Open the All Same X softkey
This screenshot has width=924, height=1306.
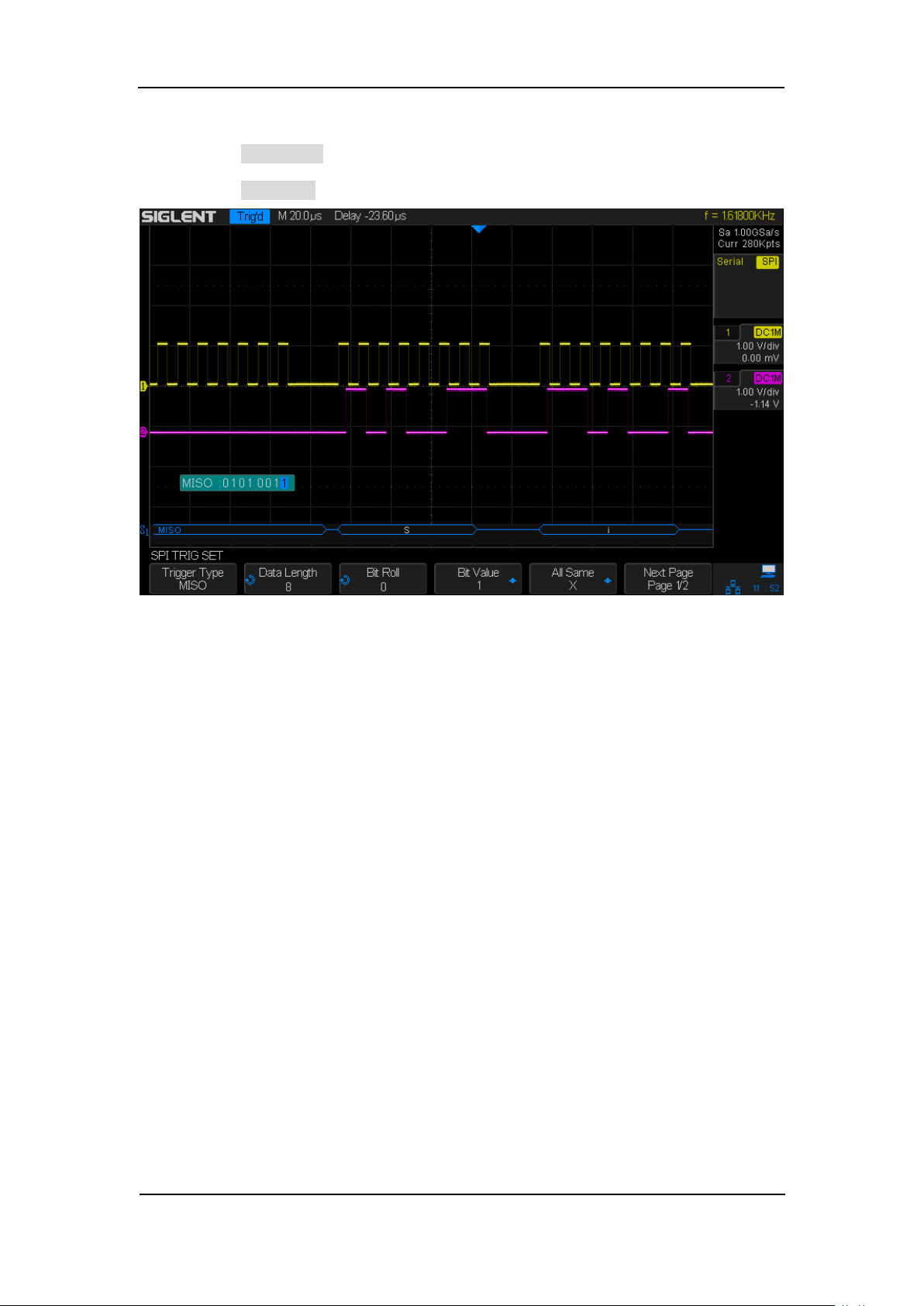pyautogui.click(x=573, y=579)
